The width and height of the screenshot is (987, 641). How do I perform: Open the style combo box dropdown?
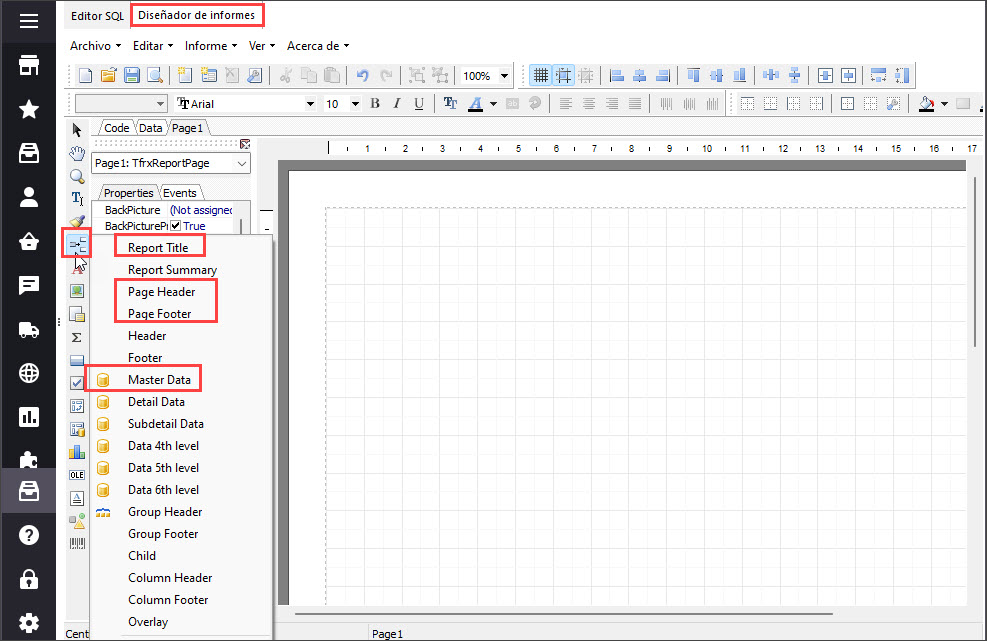(161, 104)
